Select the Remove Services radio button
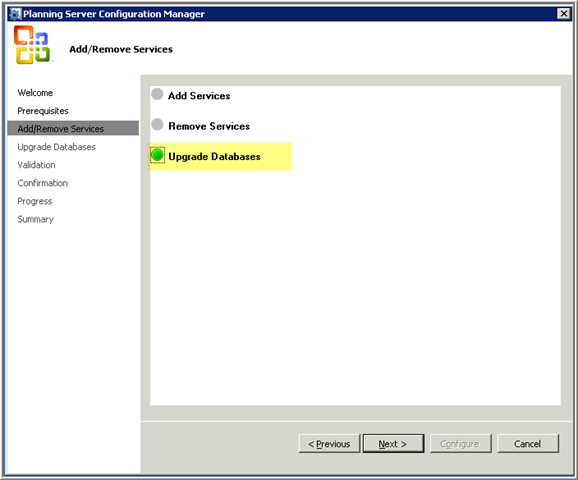The image size is (578, 480). [157, 124]
